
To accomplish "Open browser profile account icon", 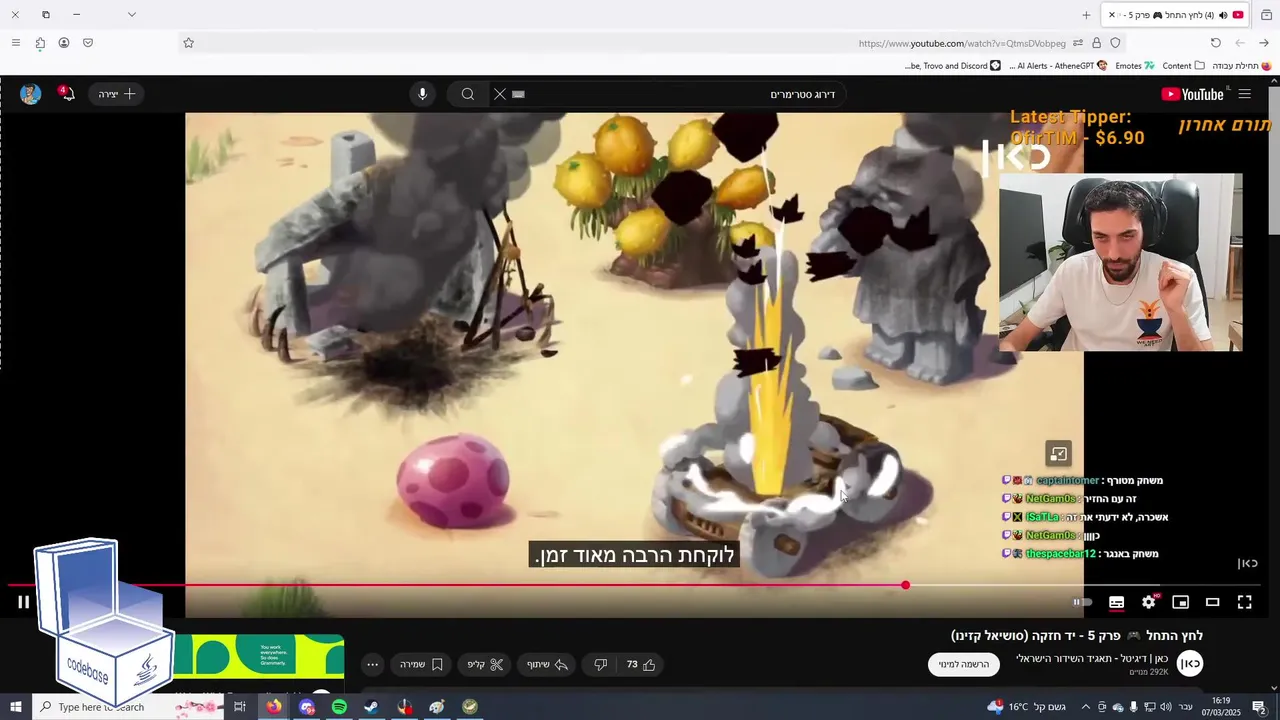I will point(64,43).
